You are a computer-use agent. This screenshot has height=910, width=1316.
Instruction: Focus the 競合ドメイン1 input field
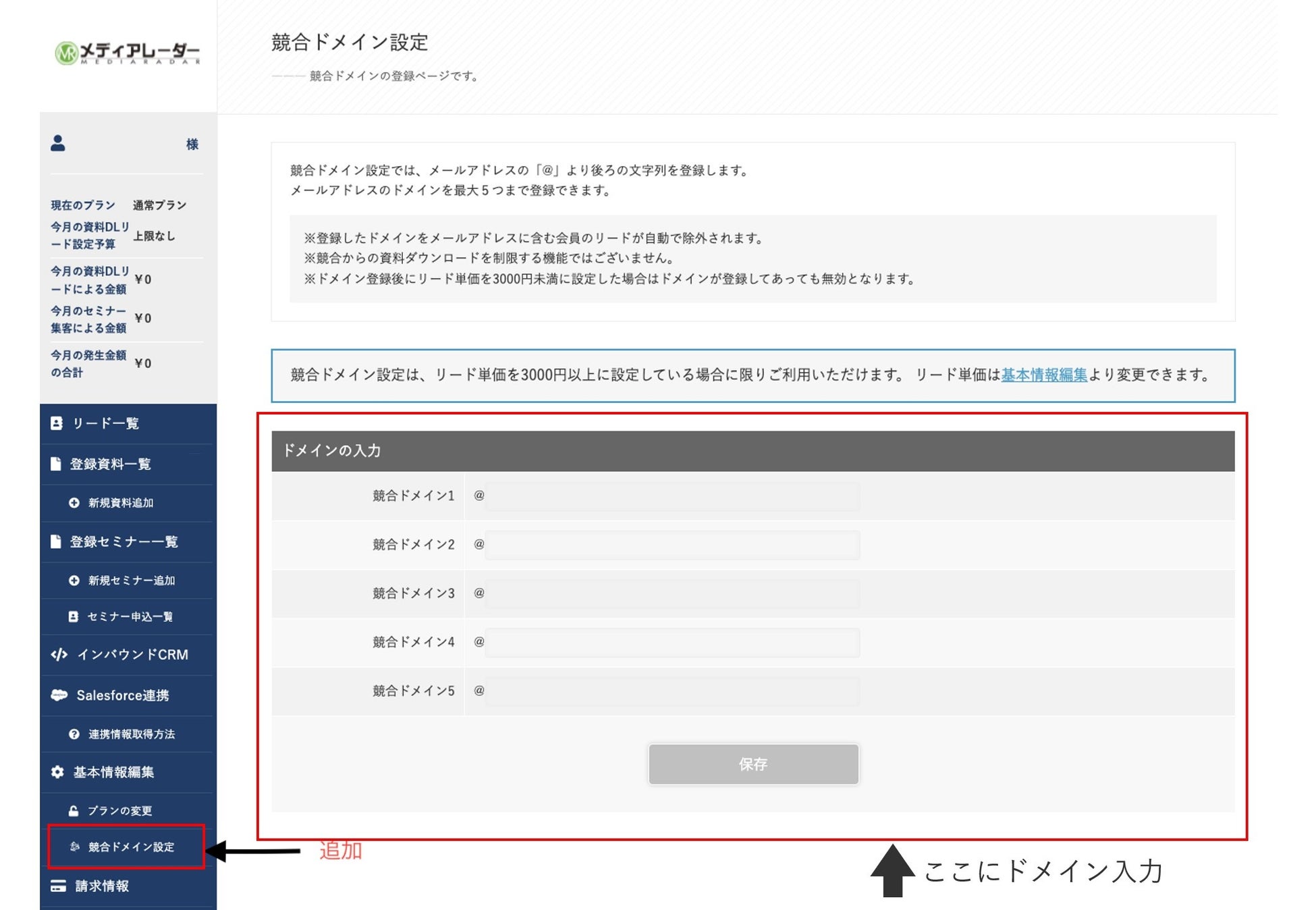coord(672,496)
